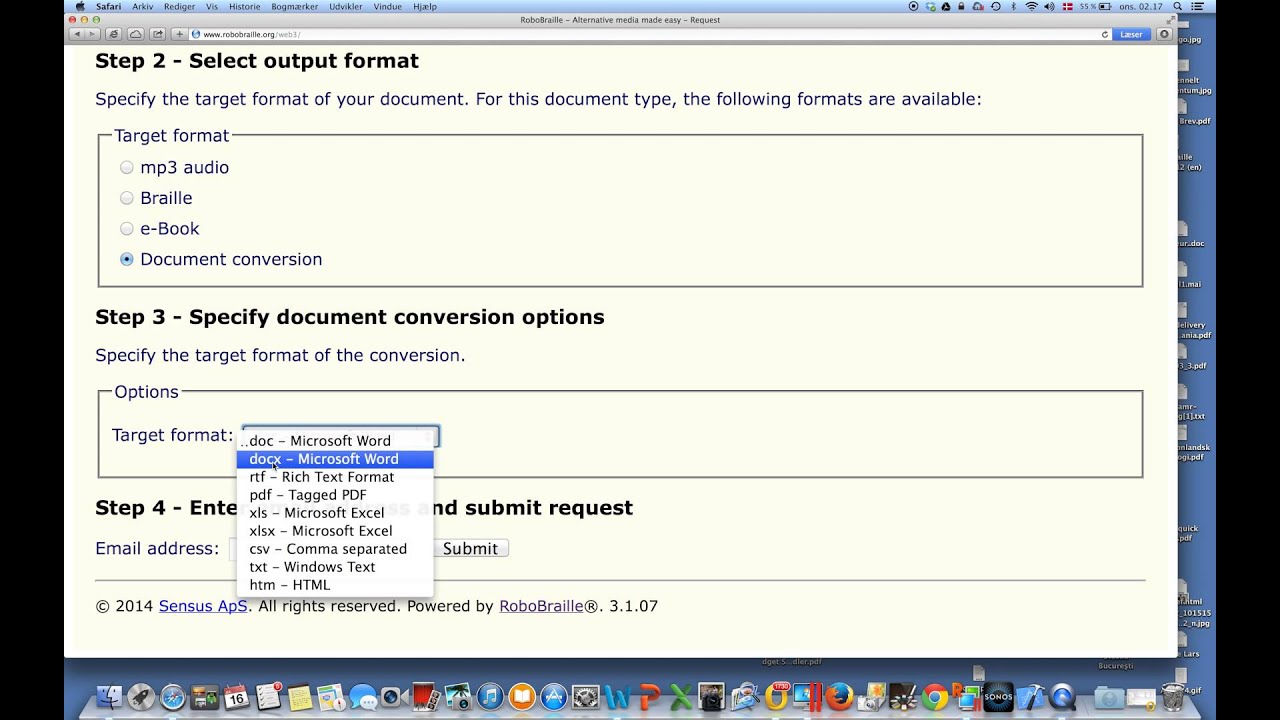
Task: Select txt – Windows Text option
Action: click(x=335, y=567)
